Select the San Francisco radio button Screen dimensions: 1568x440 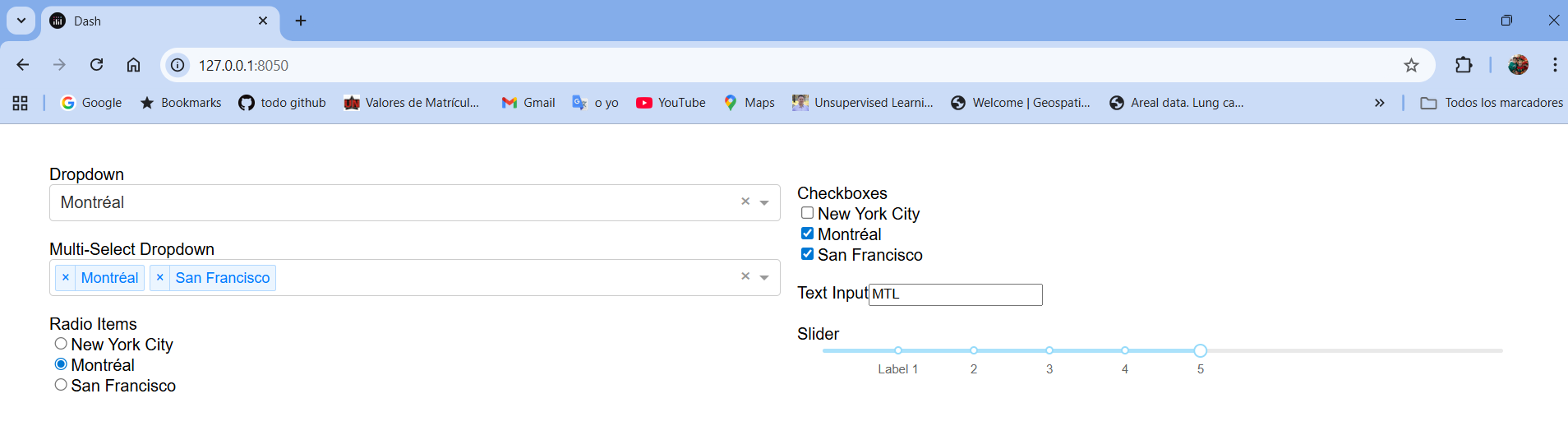pos(61,385)
